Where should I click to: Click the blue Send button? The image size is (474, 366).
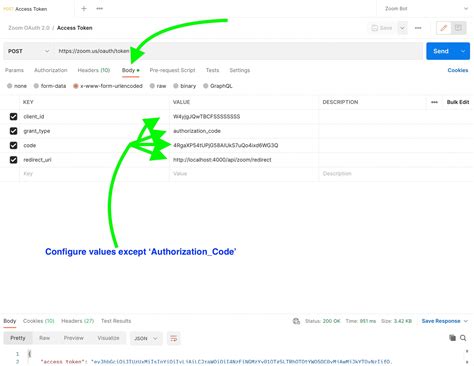[x=441, y=51]
